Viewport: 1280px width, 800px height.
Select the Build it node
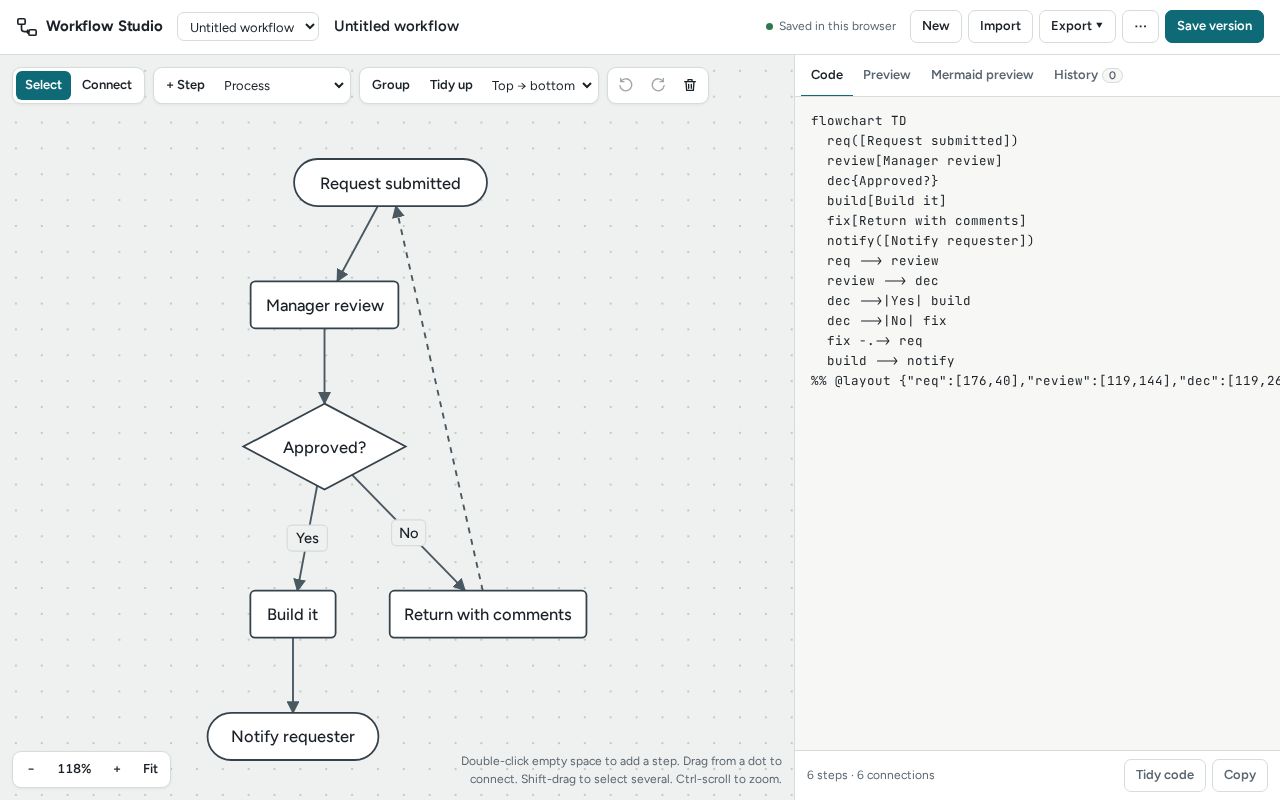pyautogui.click(x=293, y=614)
